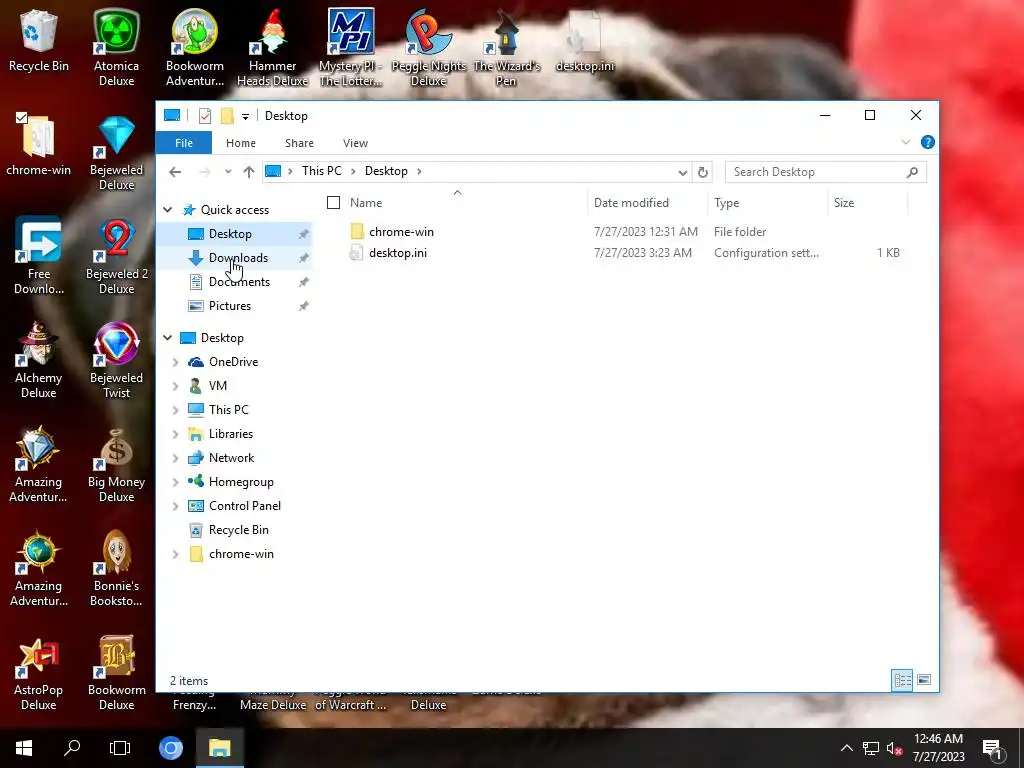Open the Action Center notification icon
1024x768 pixels.
(992, 748)
